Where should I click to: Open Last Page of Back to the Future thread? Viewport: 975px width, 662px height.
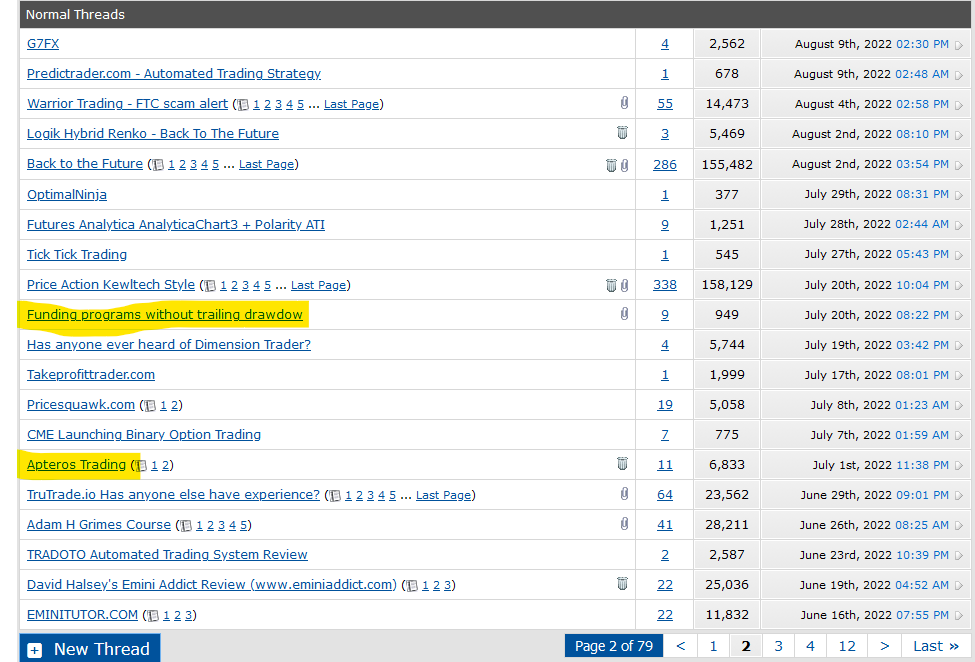click(x=266, y=164)
